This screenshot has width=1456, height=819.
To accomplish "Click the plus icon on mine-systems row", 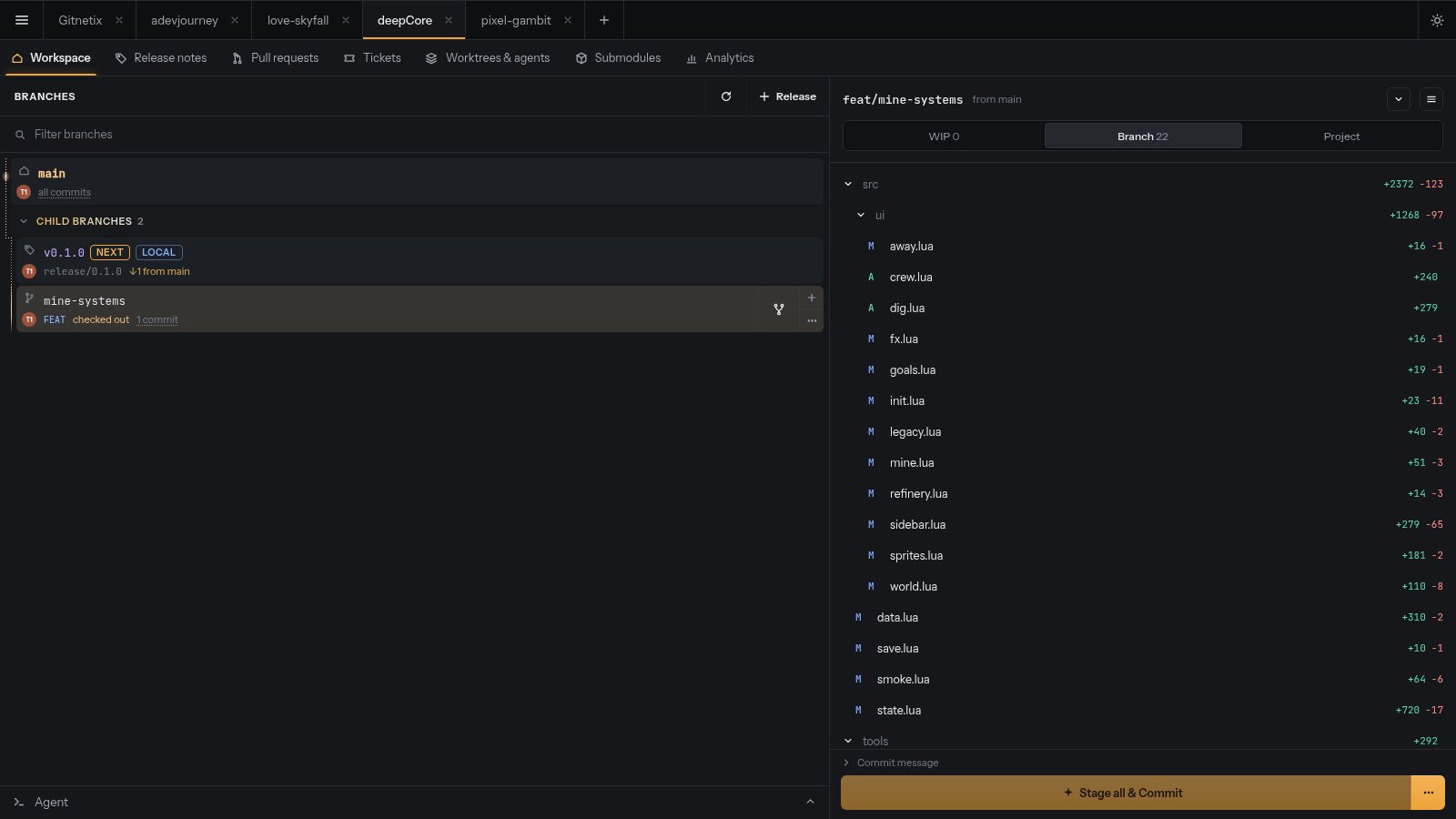I will (x=812, y=298).
